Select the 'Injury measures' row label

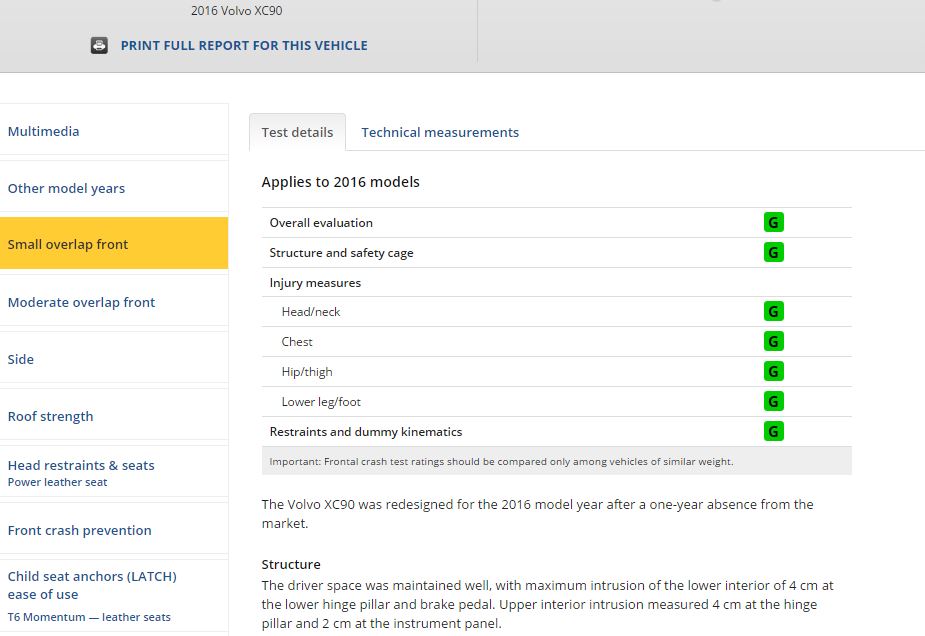click(x=315, y=283)
